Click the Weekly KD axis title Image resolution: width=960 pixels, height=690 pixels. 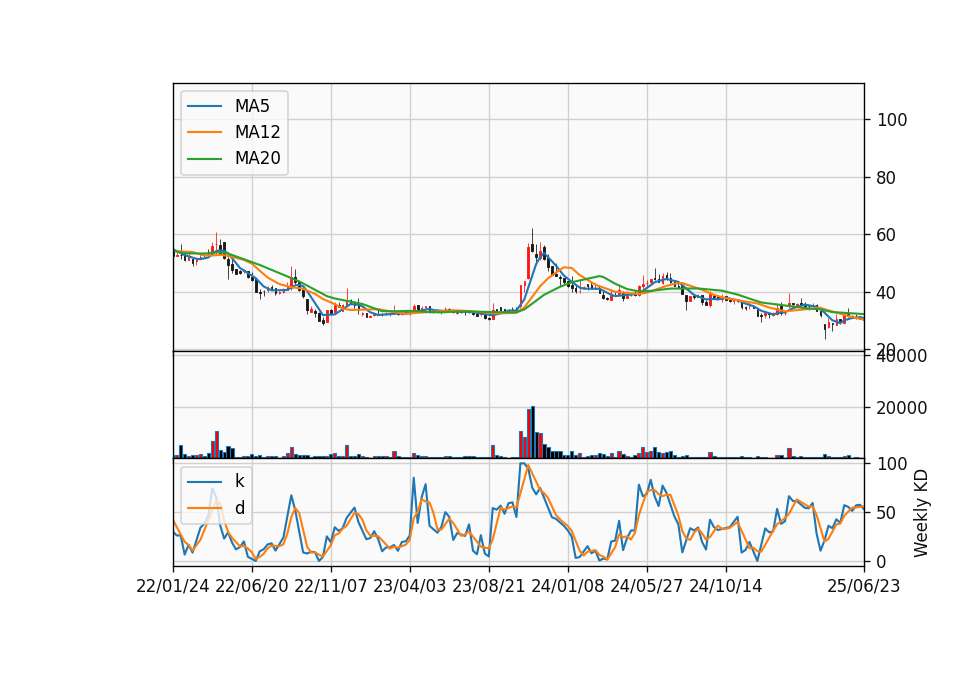pyautogui.click(x=921, y=514)
